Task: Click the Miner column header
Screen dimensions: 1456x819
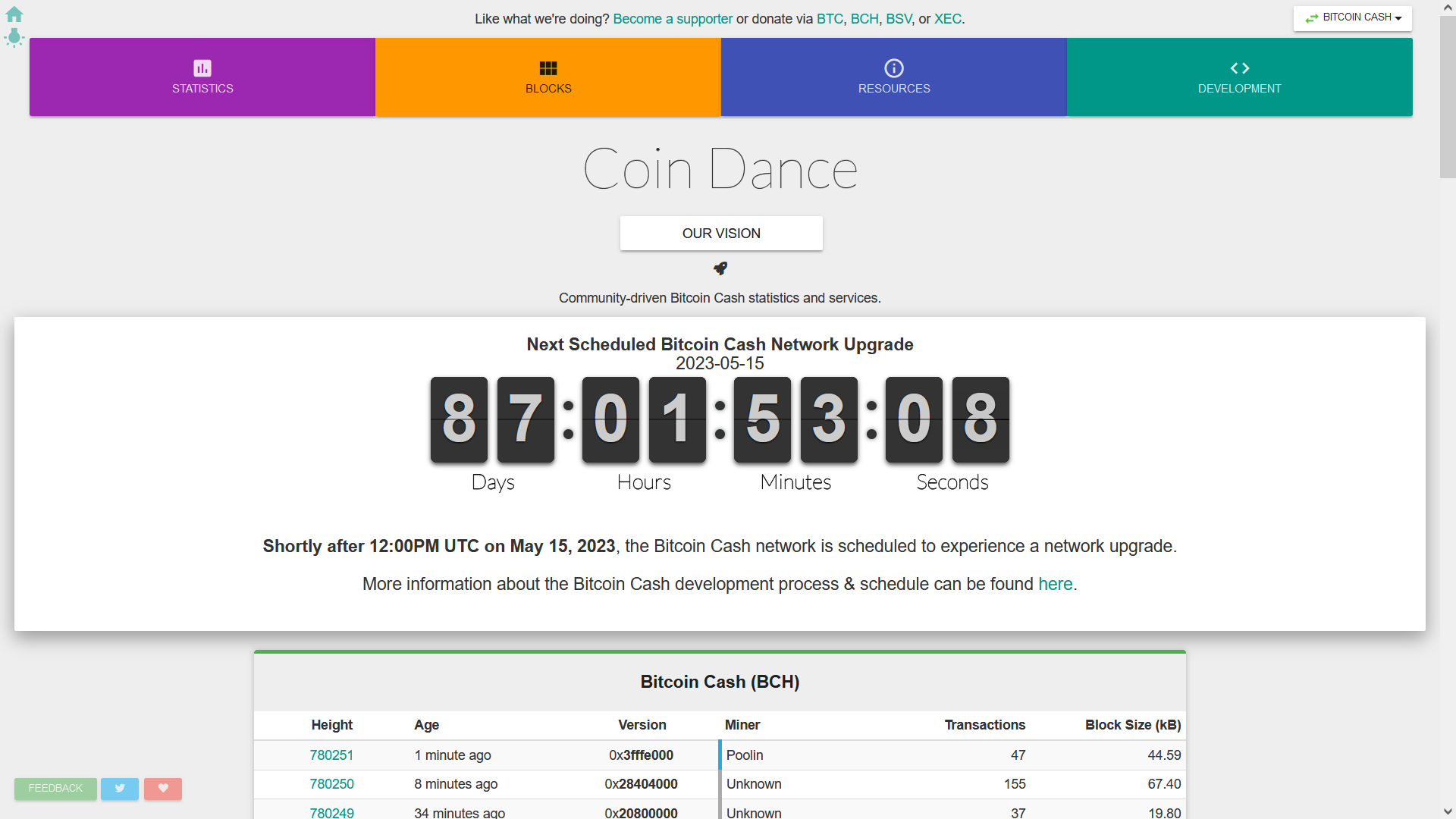Action: (742, 725)
